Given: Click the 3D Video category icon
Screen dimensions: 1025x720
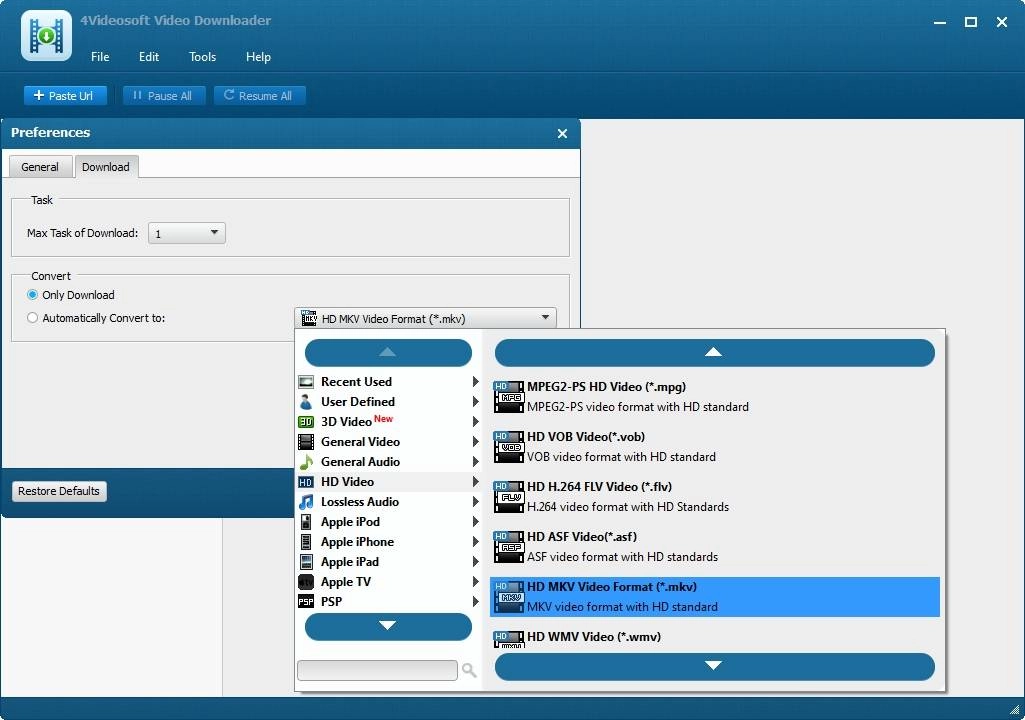Looking at the screenshot, I should click(306, 422).
